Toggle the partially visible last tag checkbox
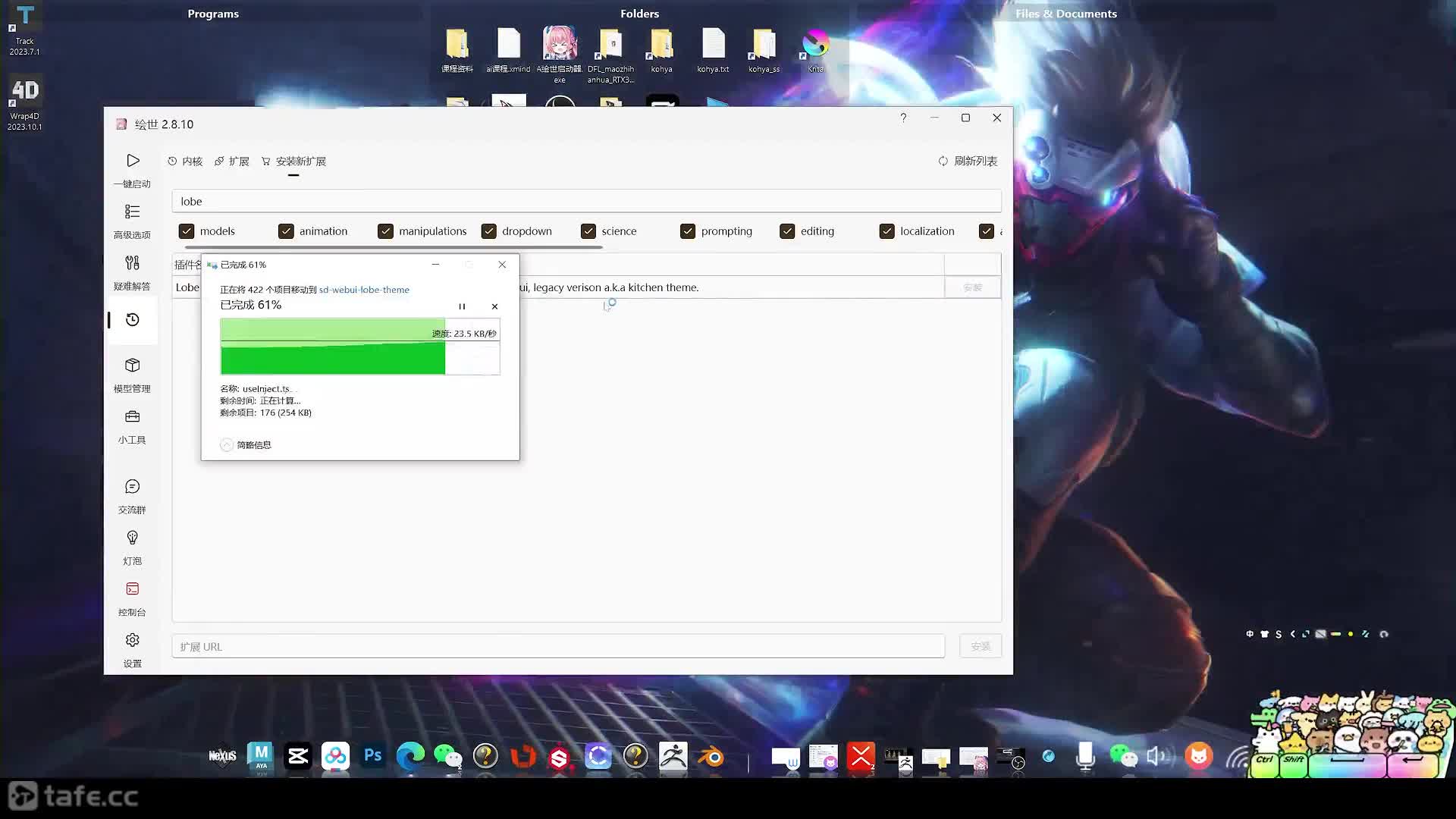The width and height of the screenshot is (1456, 819). (987, 231)
